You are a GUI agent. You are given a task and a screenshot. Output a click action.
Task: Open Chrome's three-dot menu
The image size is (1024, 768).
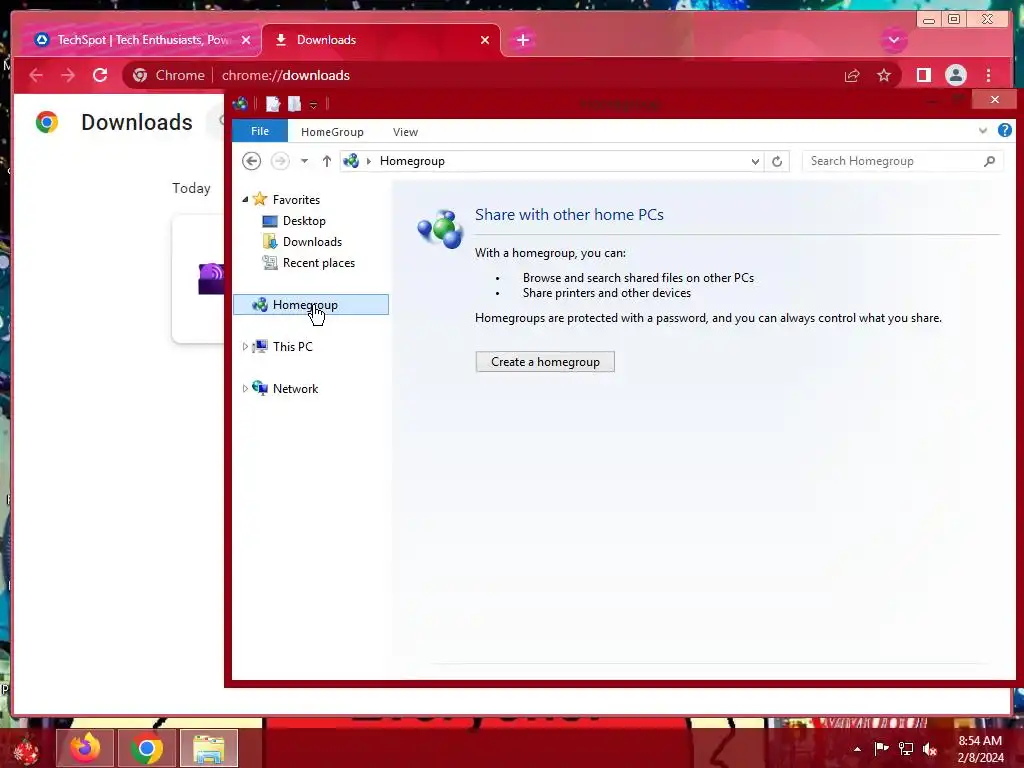coord(989,76)
